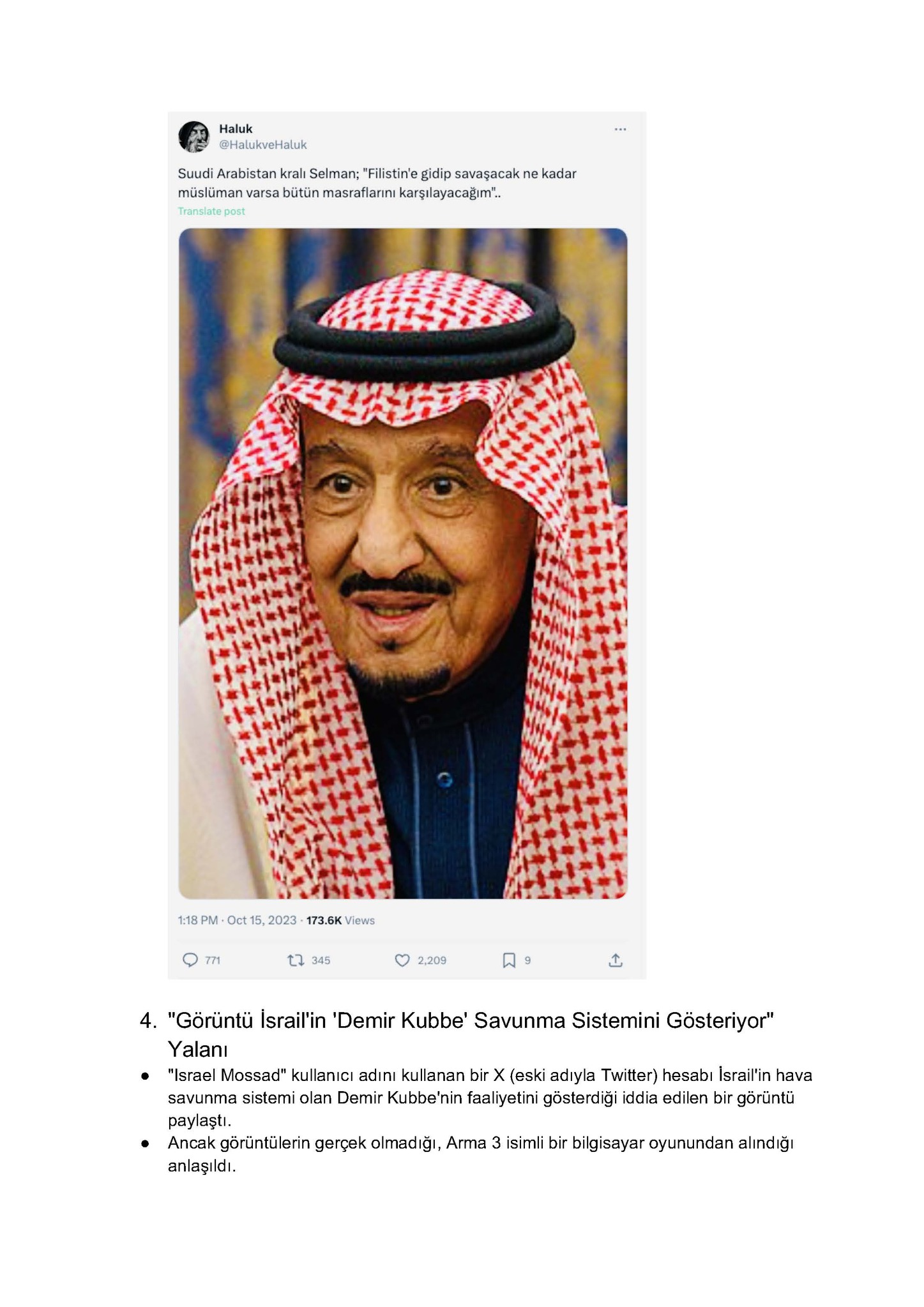Click the Haluk display name
Screen dimensions: 924x1307
point(236,129)
